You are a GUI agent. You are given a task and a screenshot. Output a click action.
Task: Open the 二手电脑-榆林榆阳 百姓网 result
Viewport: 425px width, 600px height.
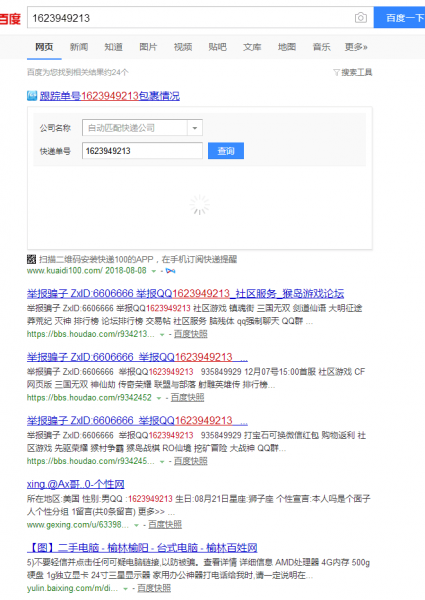pyautogui.click(x=142, y=548)
